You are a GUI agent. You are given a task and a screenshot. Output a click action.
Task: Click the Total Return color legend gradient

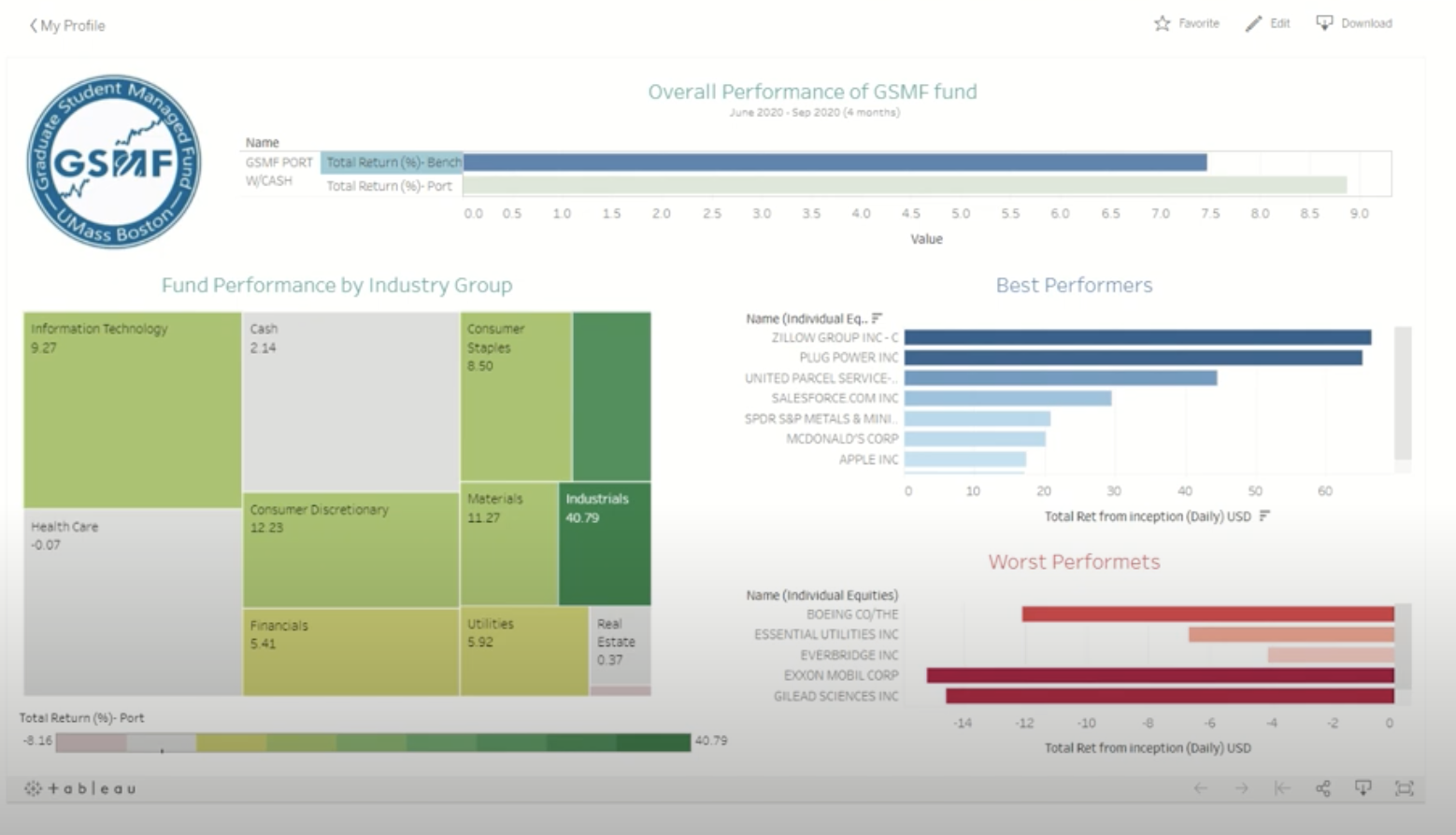pos(373,743)
